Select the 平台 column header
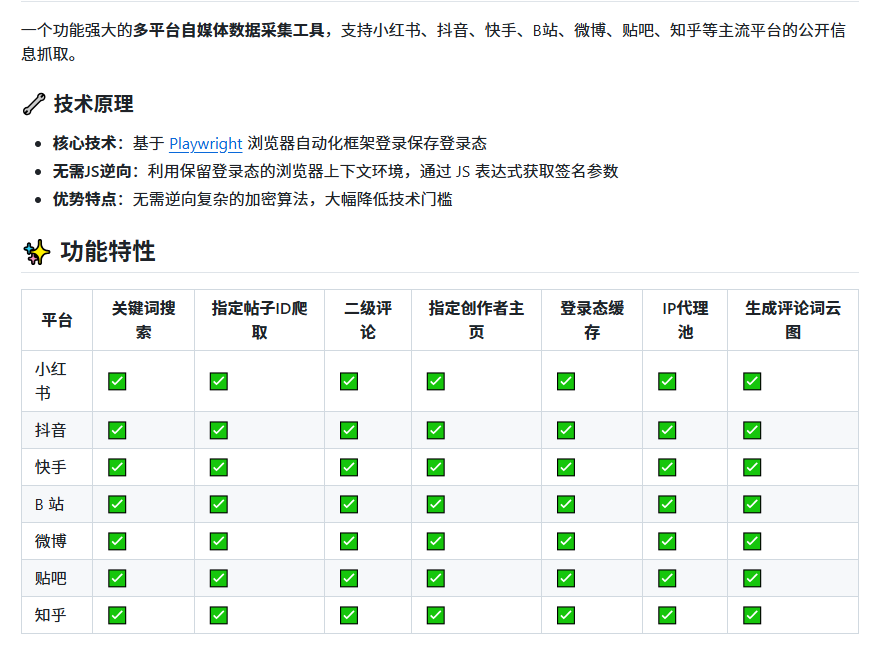This screenshot has width=882, height=652. tap(57, 320)
